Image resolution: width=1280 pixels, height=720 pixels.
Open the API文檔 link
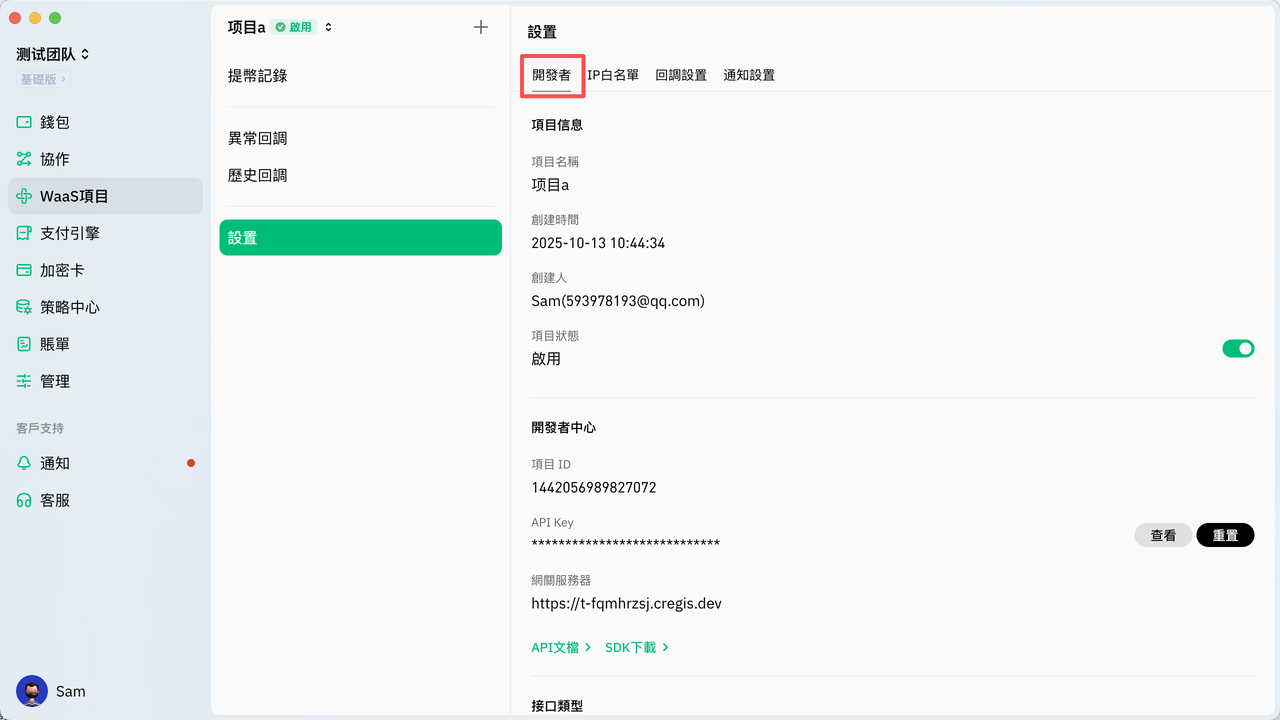(561, 647)
